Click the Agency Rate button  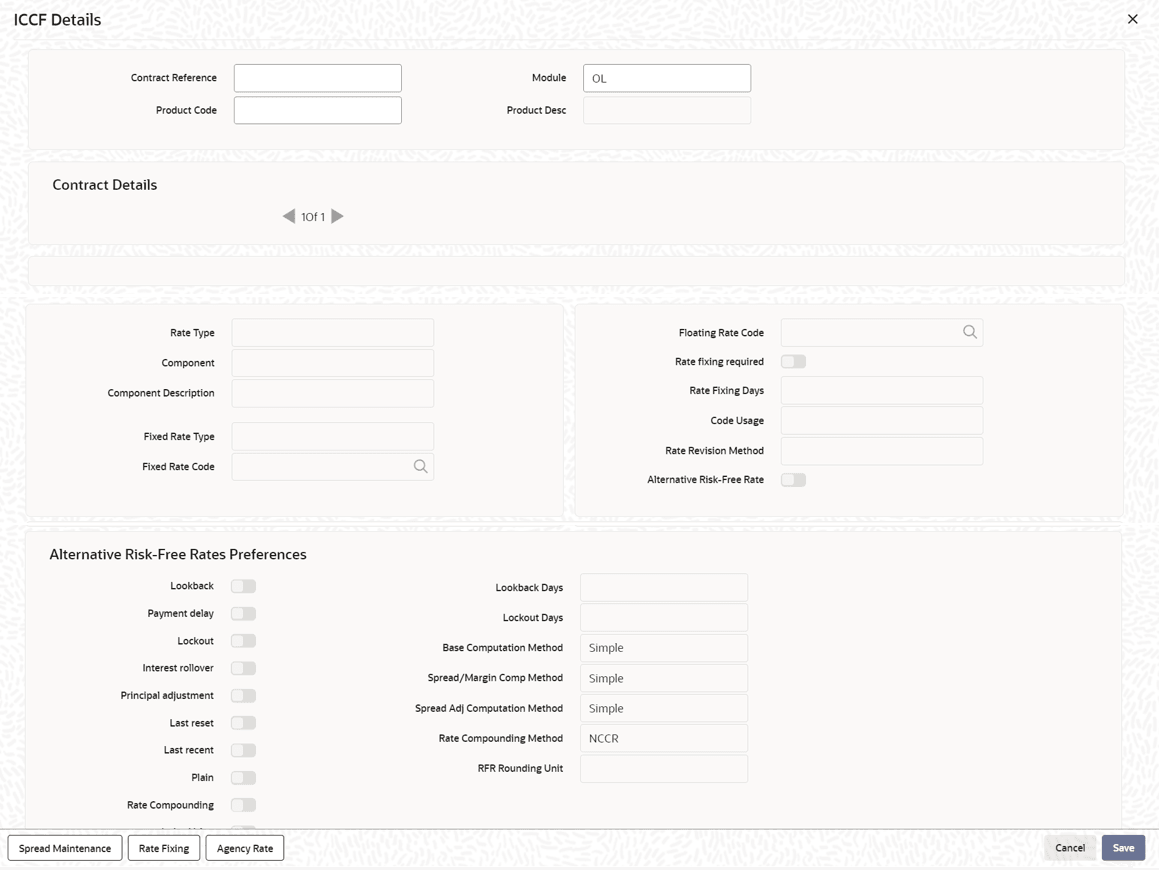tap(245, 848)
